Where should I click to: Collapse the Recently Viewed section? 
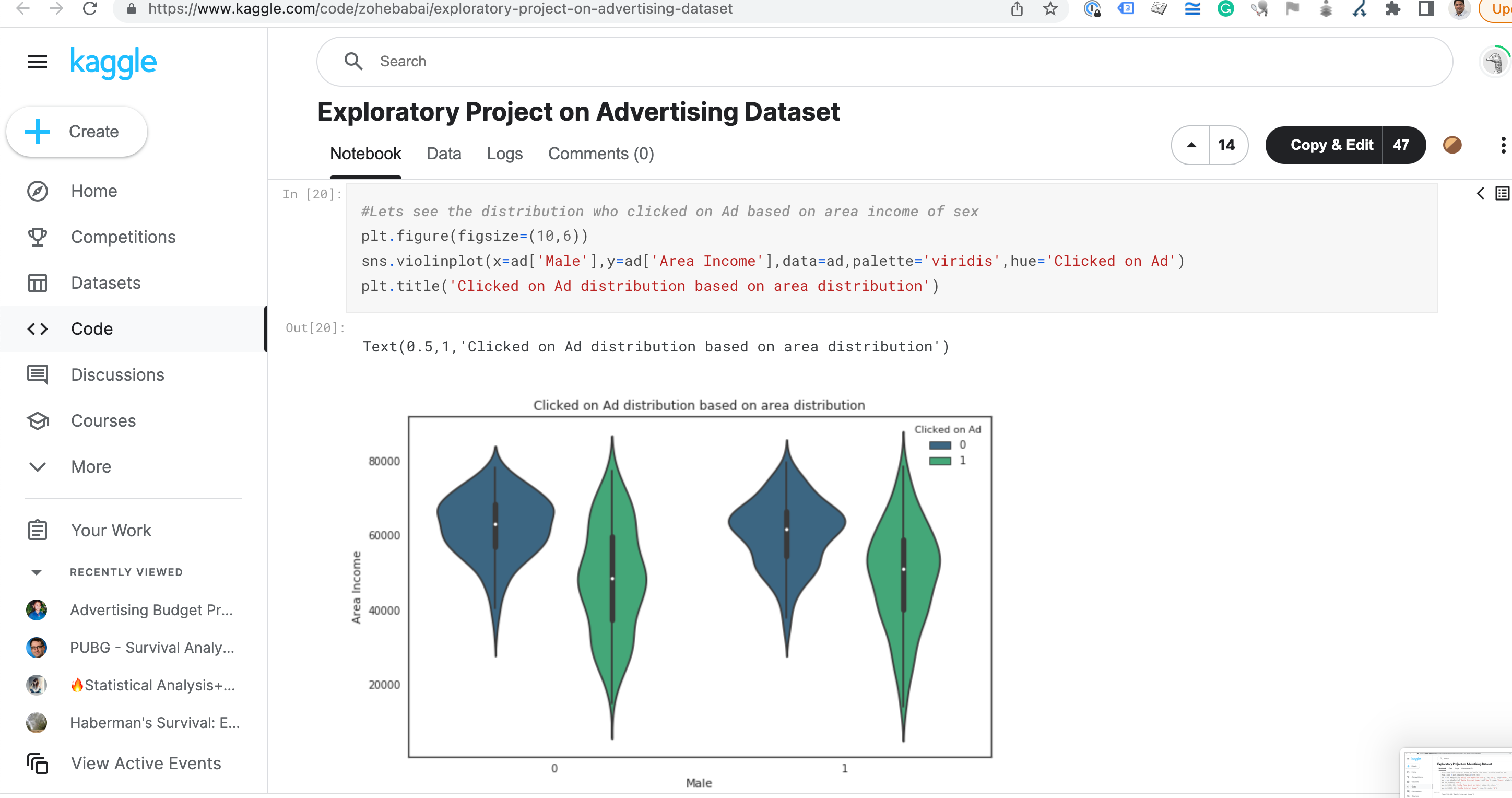click(x=37, y=572)
